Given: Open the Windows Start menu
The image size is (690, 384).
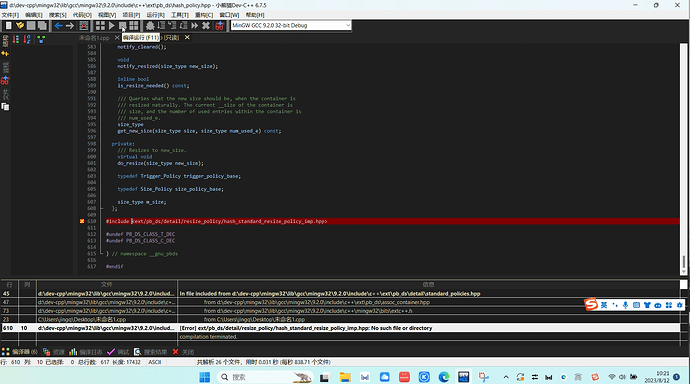Looking at the screenshot, I should 205,377.
